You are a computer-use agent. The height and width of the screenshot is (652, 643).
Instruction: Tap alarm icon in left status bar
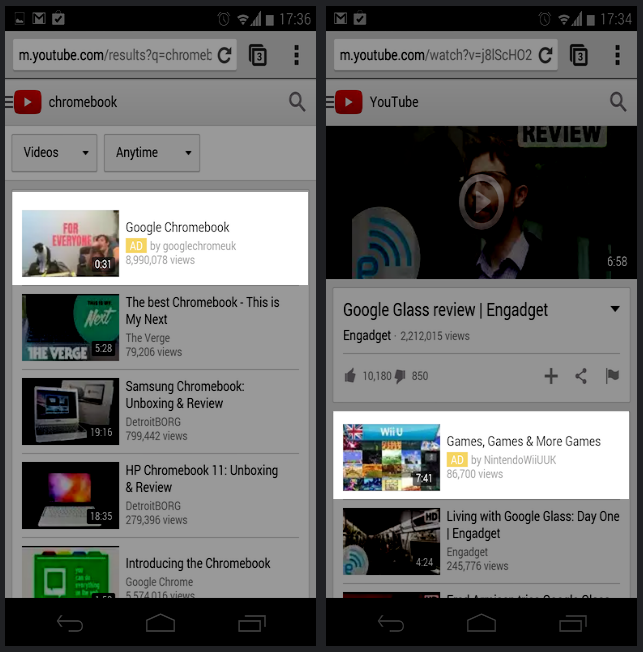tap(223, 19)
